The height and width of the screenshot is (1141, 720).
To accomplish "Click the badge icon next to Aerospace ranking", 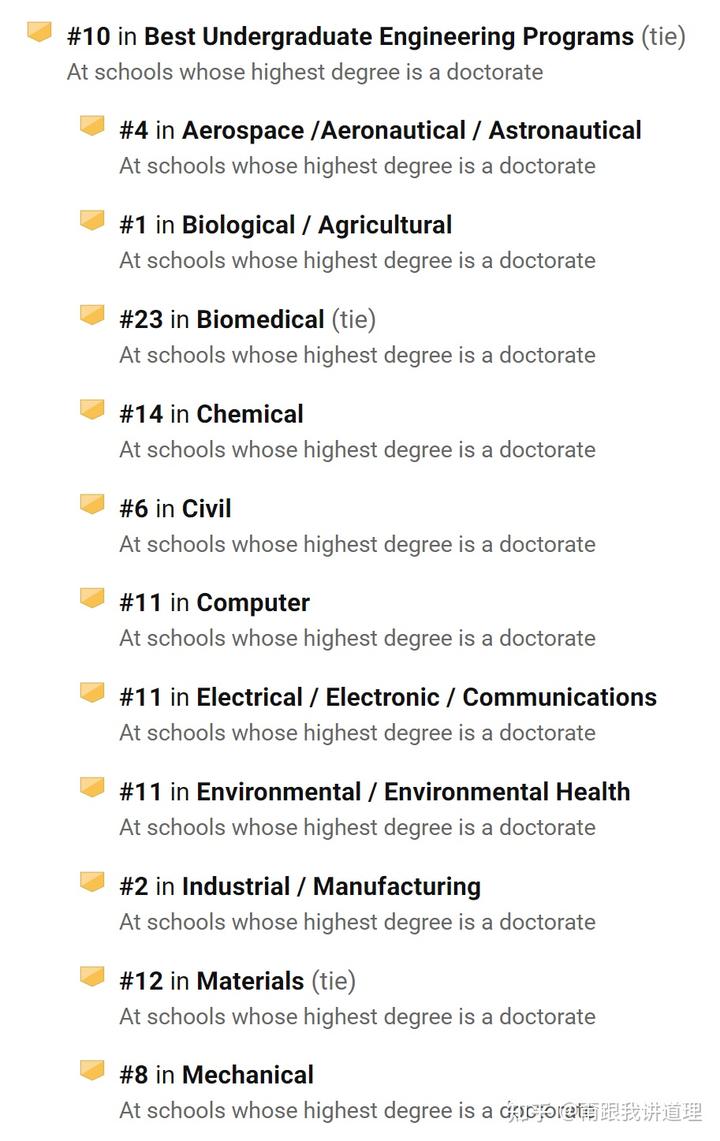I will click(x=92, y=125).
